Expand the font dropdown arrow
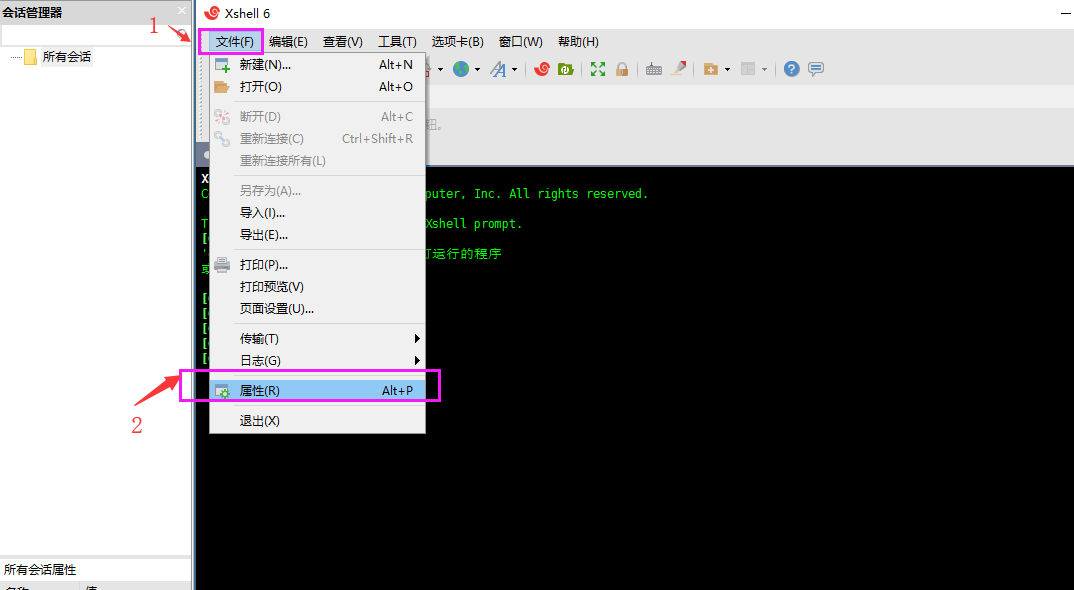Viewport: 1074px width, 590px height. coord(514,69)
